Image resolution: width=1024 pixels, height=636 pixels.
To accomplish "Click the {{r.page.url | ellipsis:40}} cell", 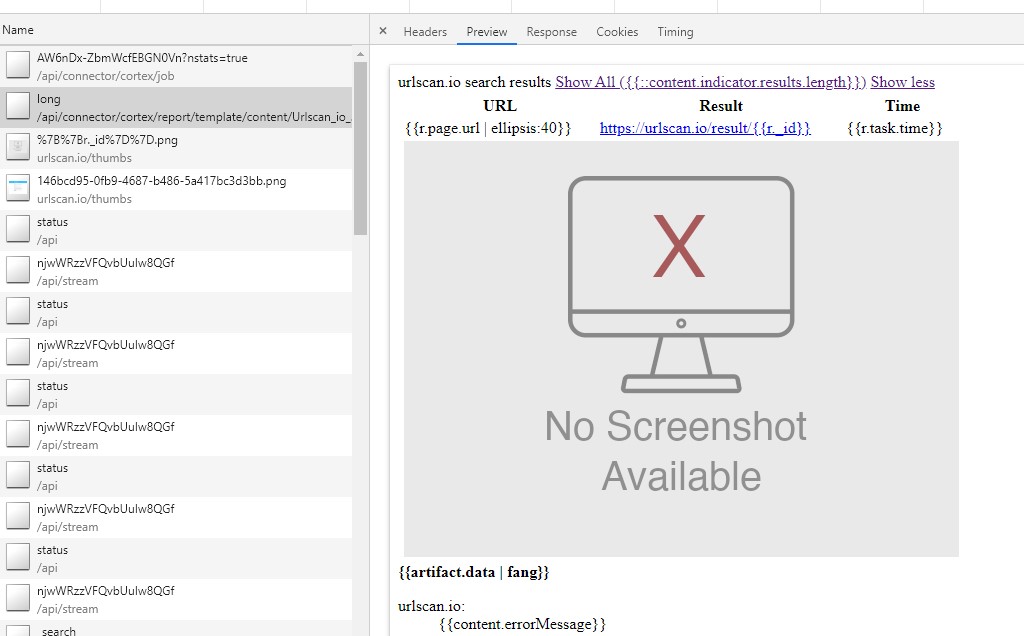I will point(488,128).
